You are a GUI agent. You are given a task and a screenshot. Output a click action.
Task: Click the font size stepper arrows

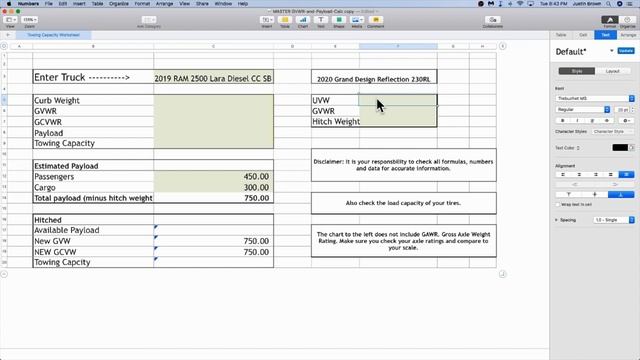point(633,109)
